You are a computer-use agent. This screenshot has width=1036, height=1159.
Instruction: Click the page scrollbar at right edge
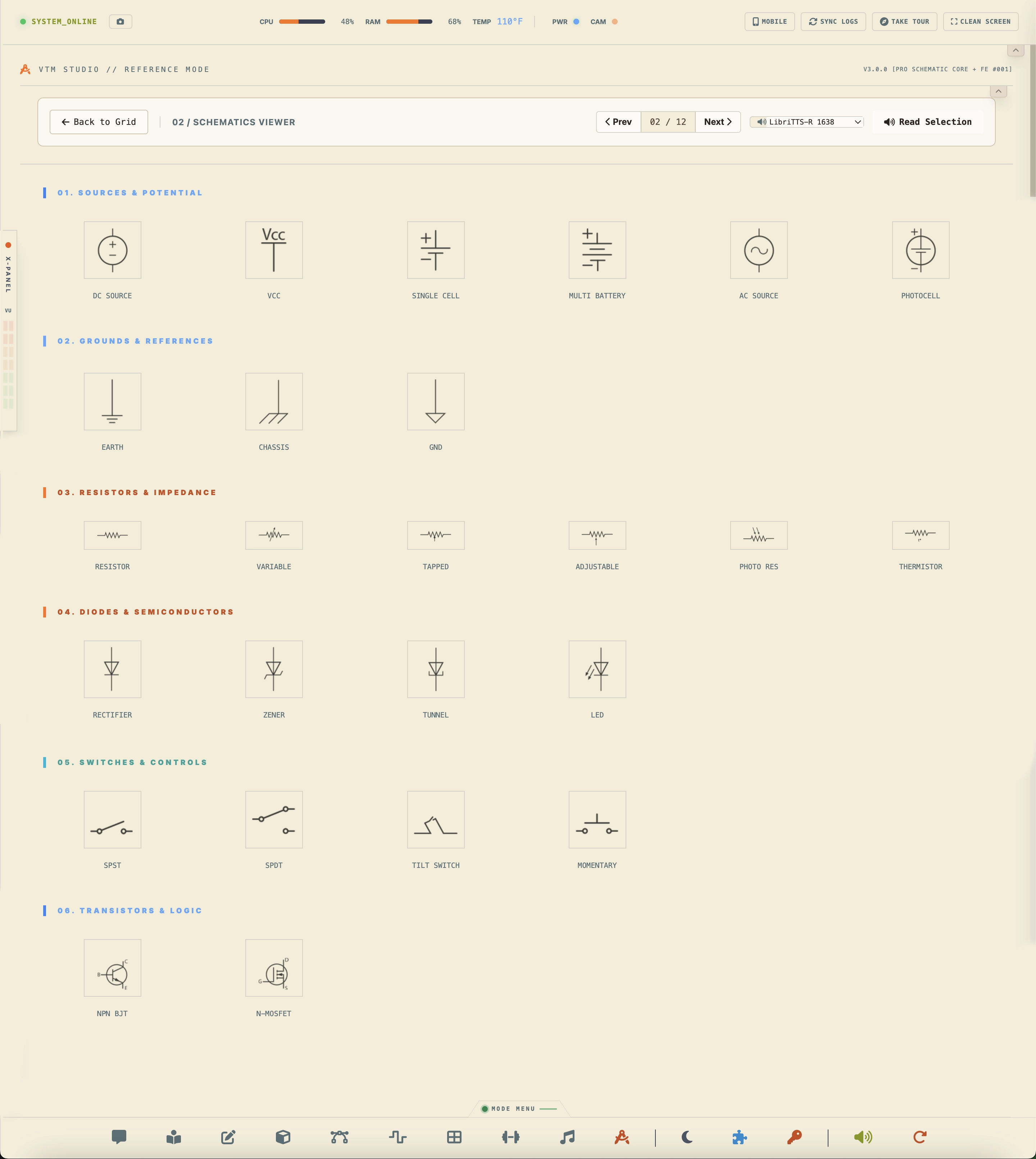point(1033,121)
